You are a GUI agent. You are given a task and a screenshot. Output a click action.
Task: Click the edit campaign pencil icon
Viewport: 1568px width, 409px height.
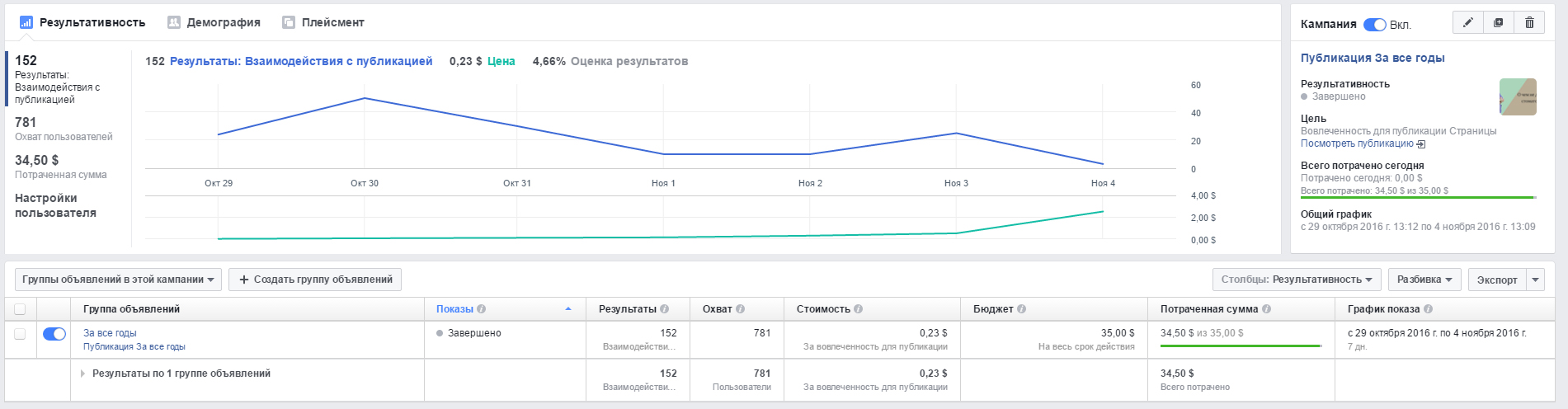tap(1467, 23)
